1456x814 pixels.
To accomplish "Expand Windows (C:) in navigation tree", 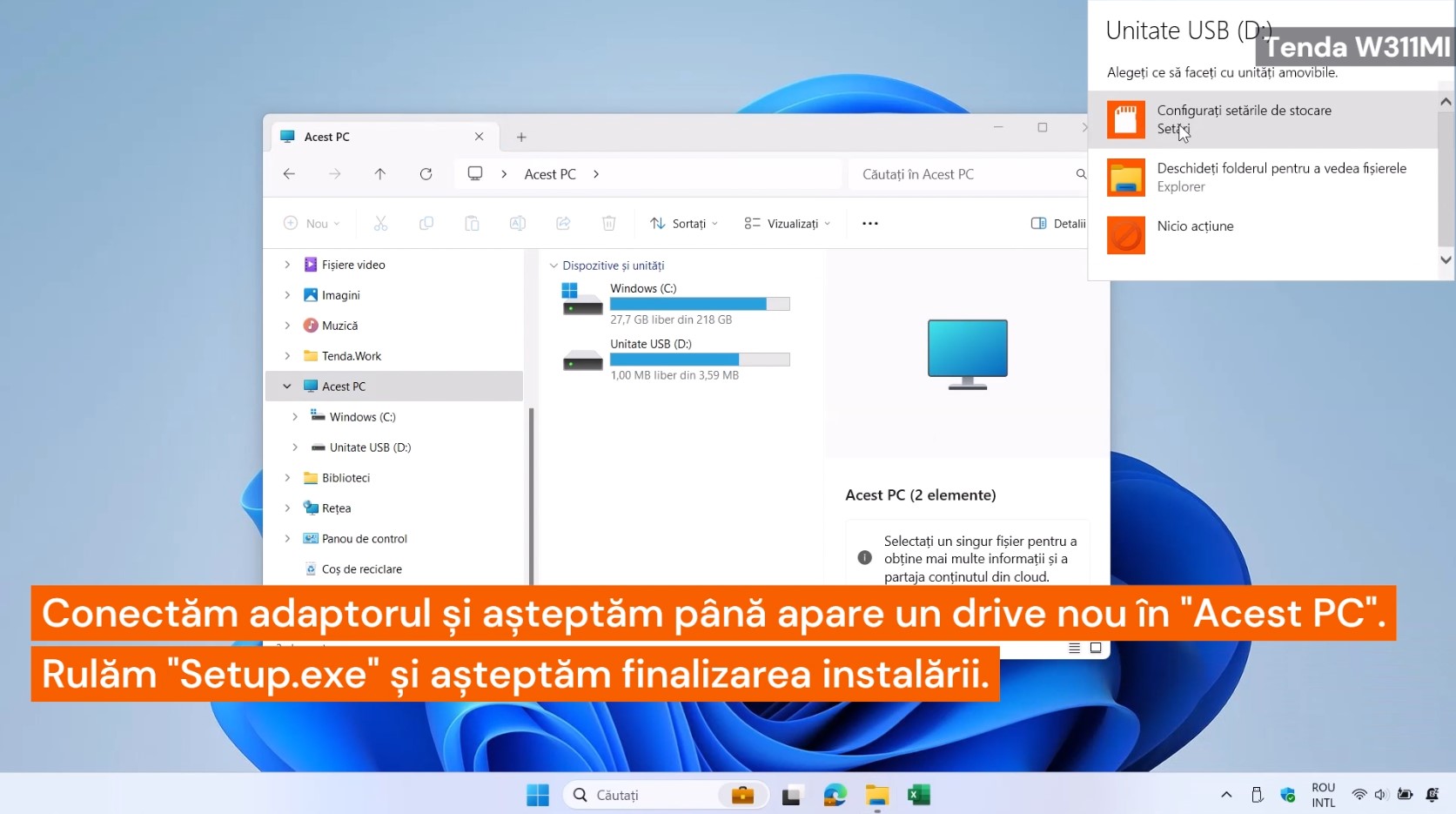I will tap(295, 417).
